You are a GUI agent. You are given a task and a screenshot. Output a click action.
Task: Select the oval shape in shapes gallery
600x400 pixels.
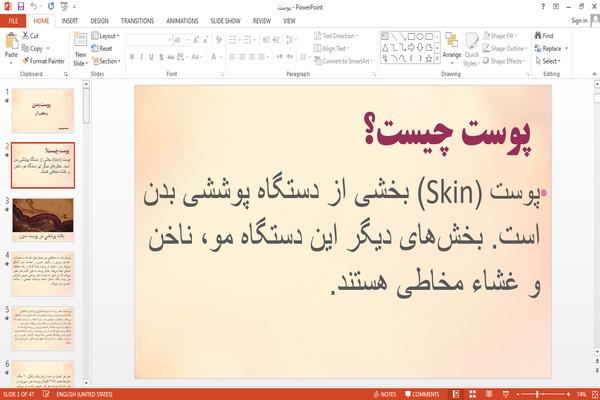(420, 36)
